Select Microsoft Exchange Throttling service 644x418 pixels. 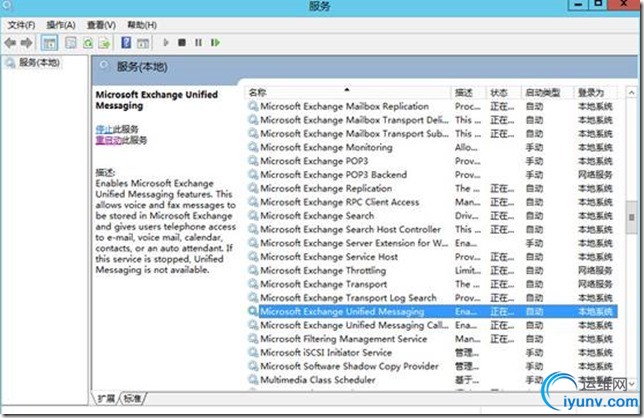tap(431, 271)
